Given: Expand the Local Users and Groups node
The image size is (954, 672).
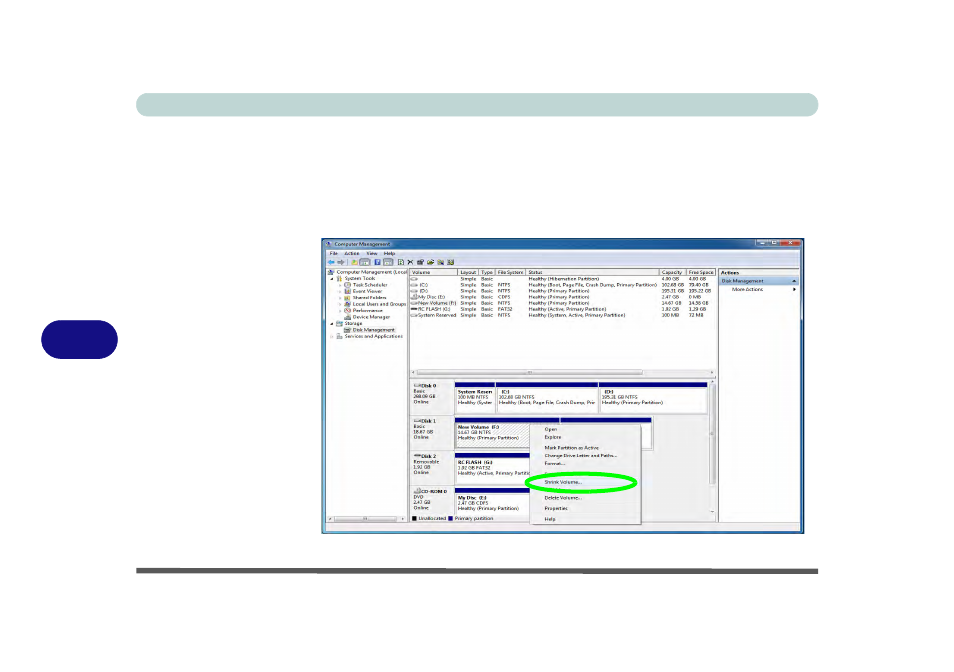Looking at the screenshot, I should pos(340,304).
